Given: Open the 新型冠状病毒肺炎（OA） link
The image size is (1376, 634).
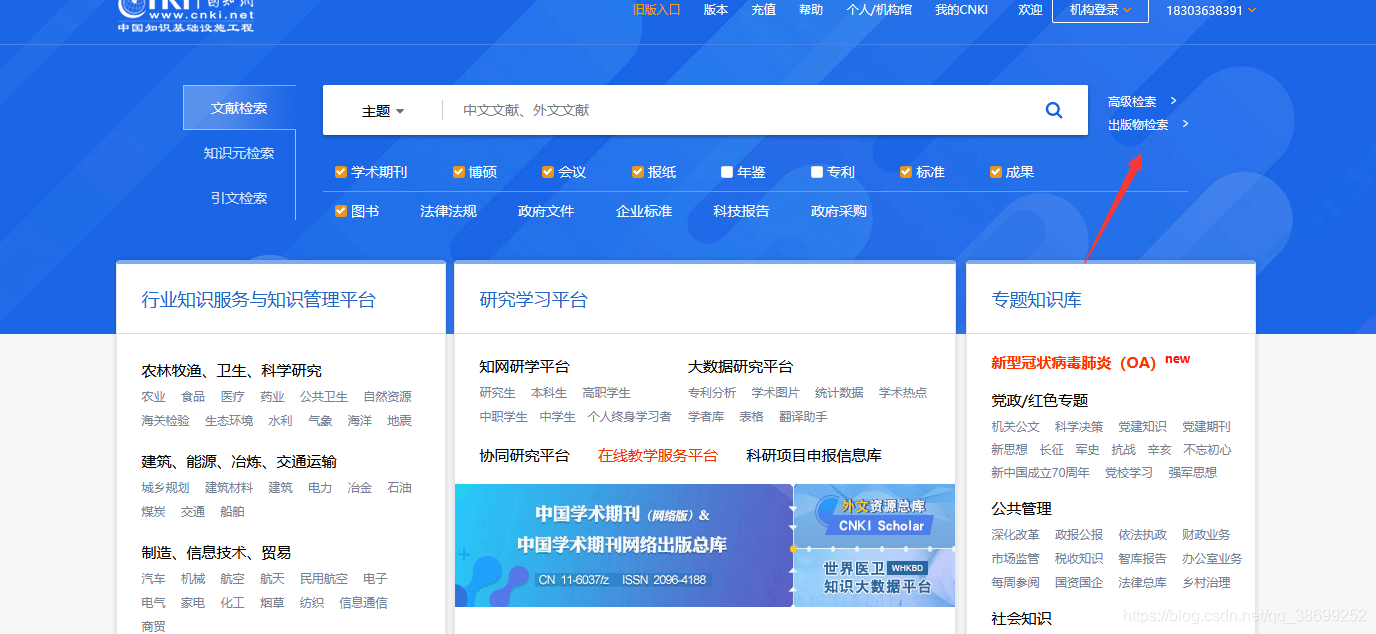Looking at the screenshot, I should [x=1074, y=363].
